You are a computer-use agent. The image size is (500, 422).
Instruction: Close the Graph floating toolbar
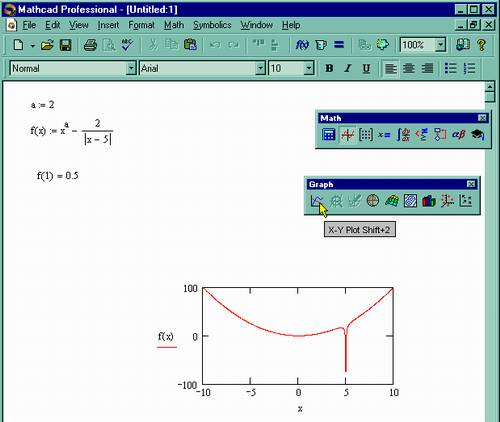coord(471,184)
